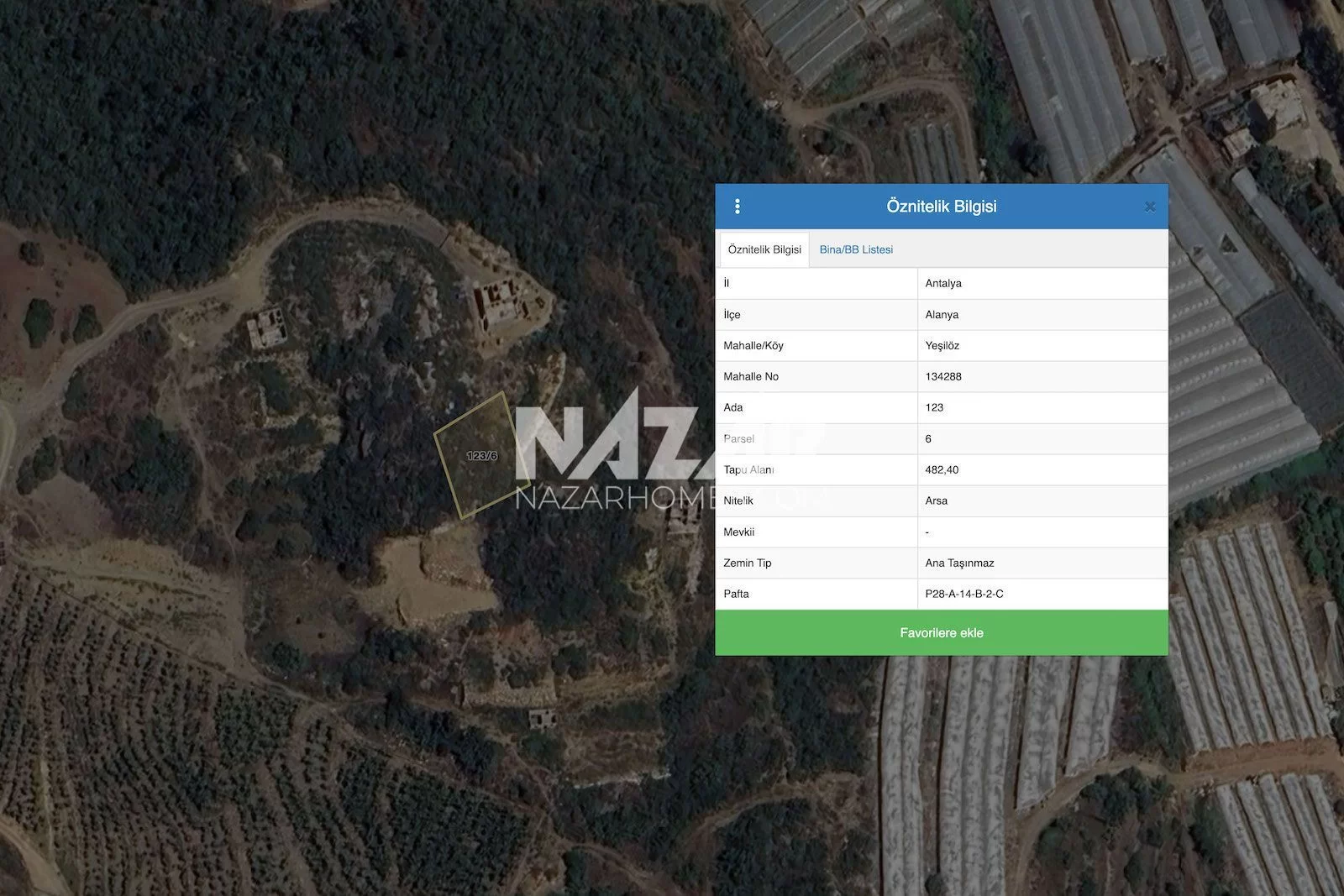The height and width of the screenshot is (896, 1344).
Task: Click the Nitelik value Arsa
Action: tap(936, 500)
